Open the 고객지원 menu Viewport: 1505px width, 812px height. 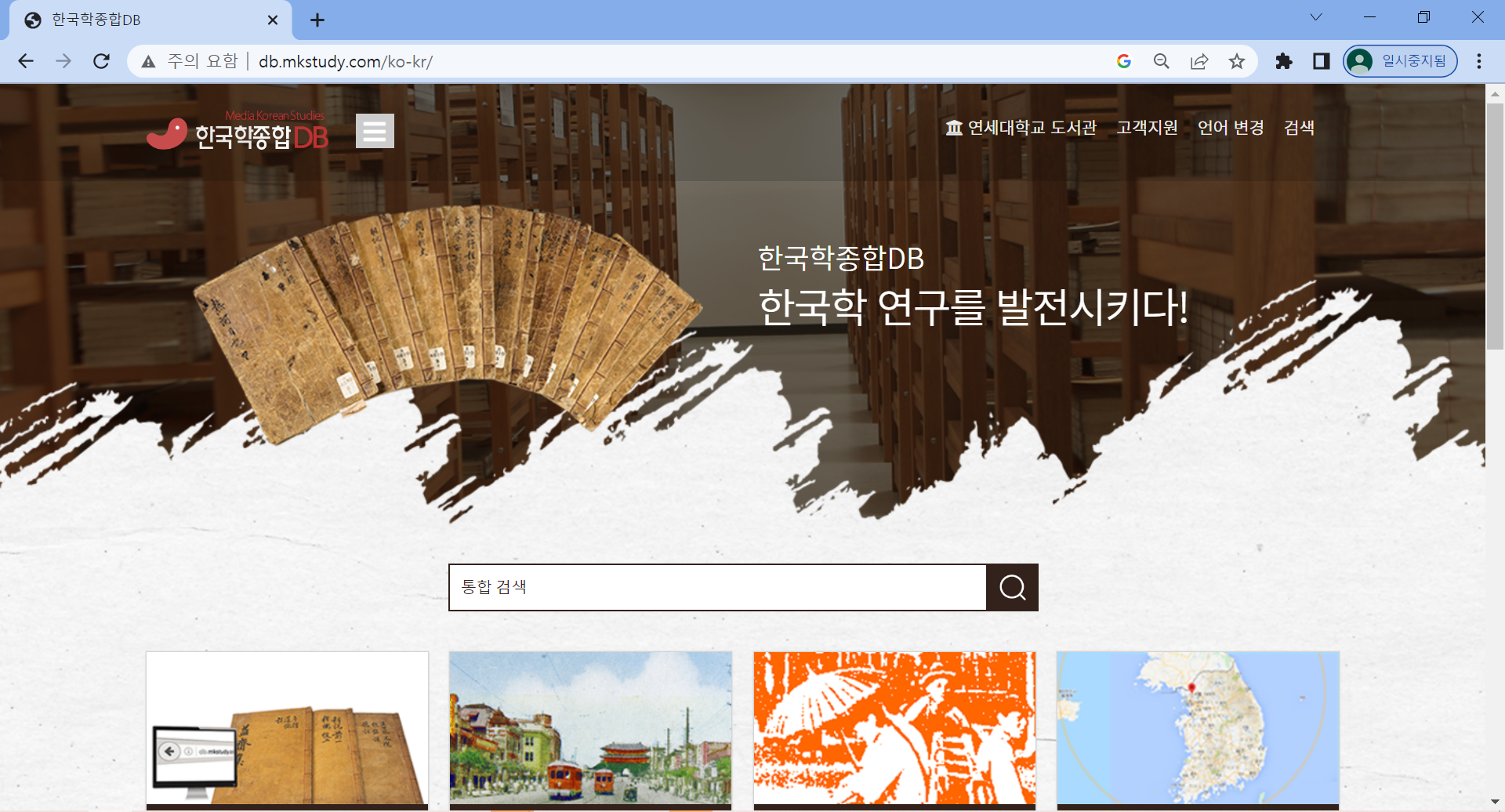1147,128
